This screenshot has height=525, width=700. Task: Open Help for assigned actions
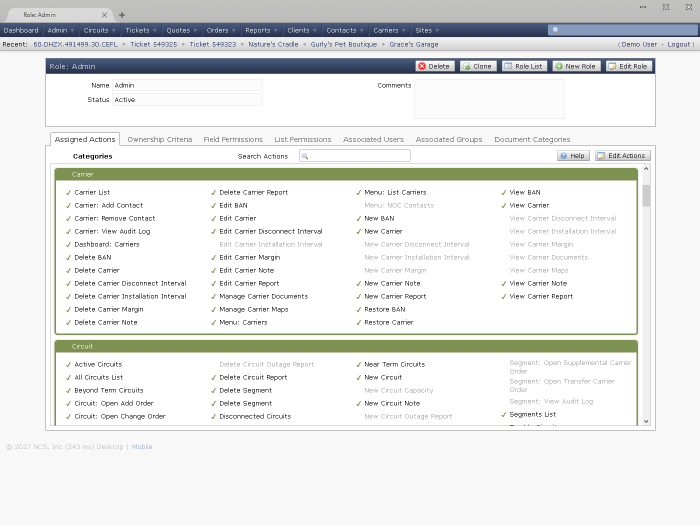[573, 156]
